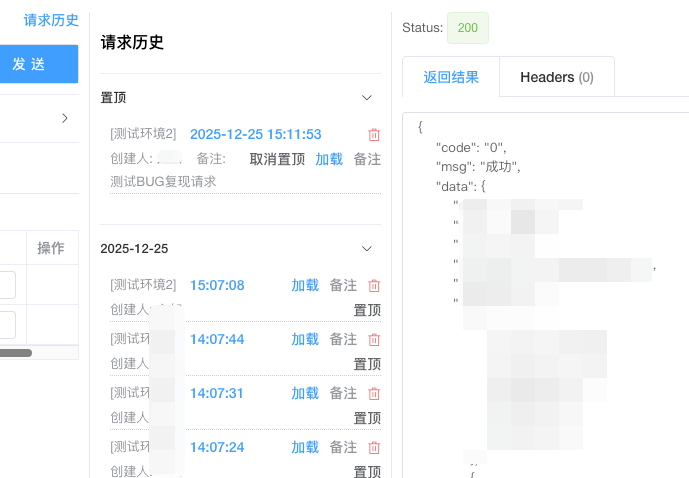Click trash icon for 15:07:08 request

[x=374, y=285]
